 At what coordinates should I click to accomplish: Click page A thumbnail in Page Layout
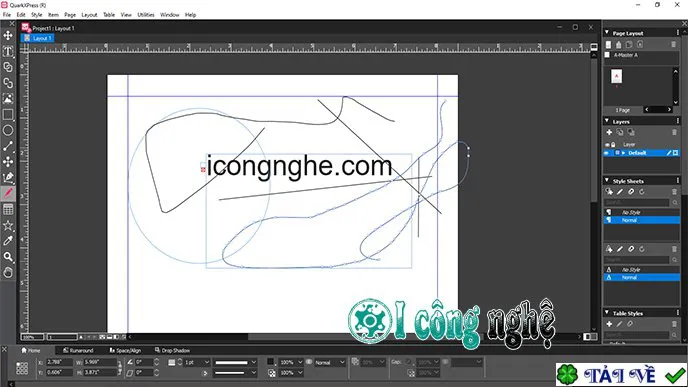pyautogui.click(x=616, y=77)
